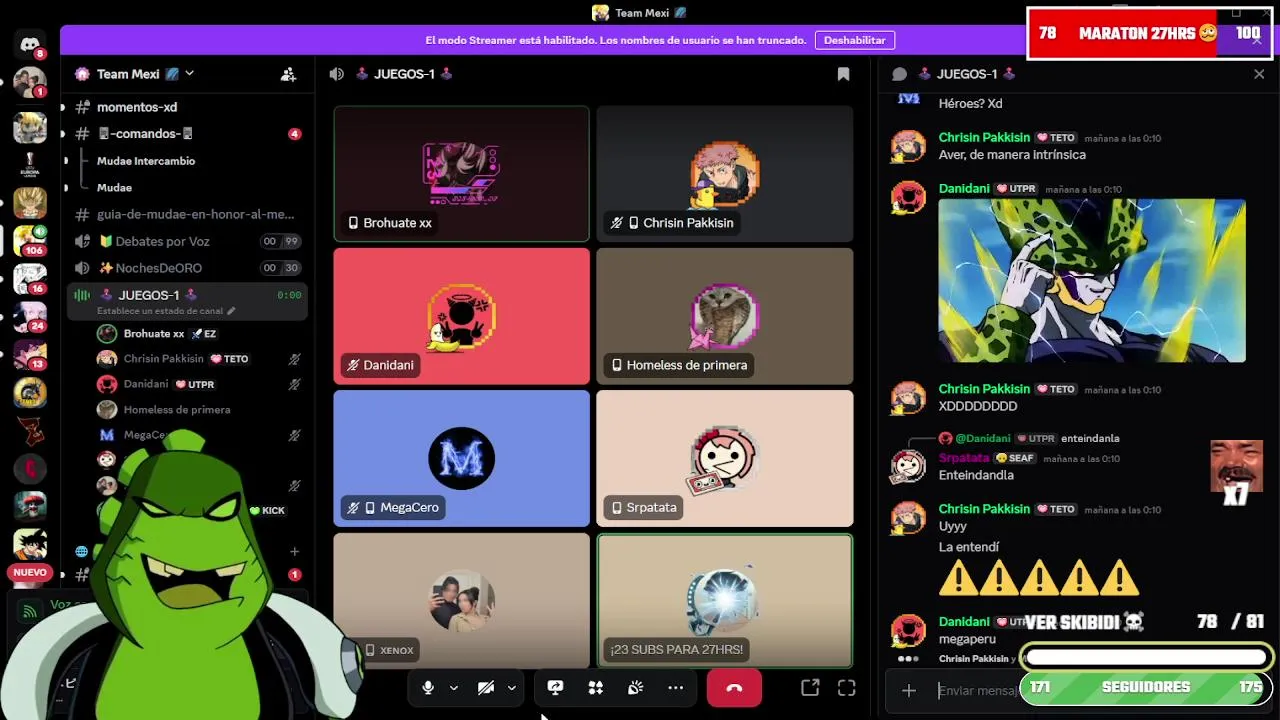Viewport: 1280px width, 720px height.
Task: Click Srpatata's username in the chat
Action: [964, 458]
